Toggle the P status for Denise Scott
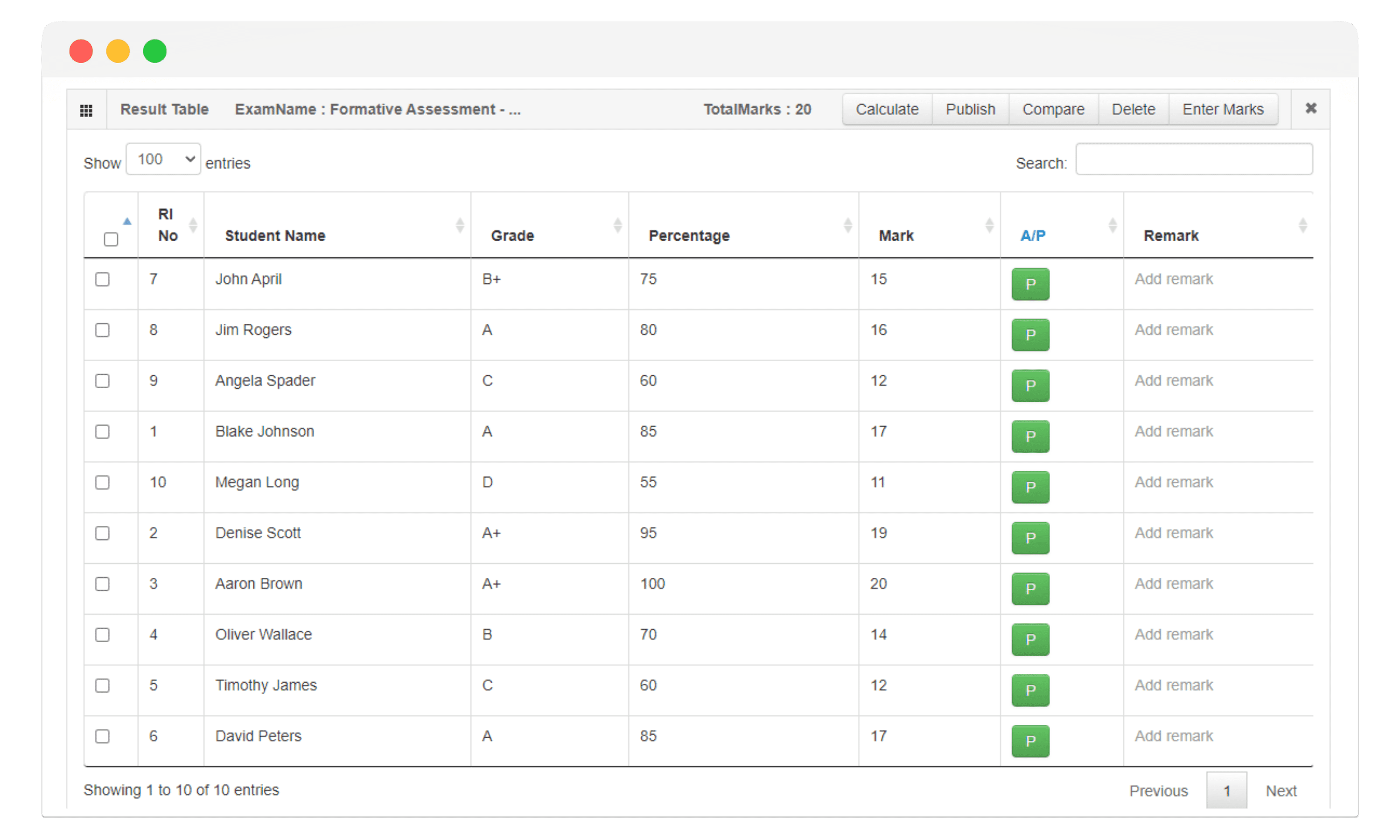 pos(1030,539)
